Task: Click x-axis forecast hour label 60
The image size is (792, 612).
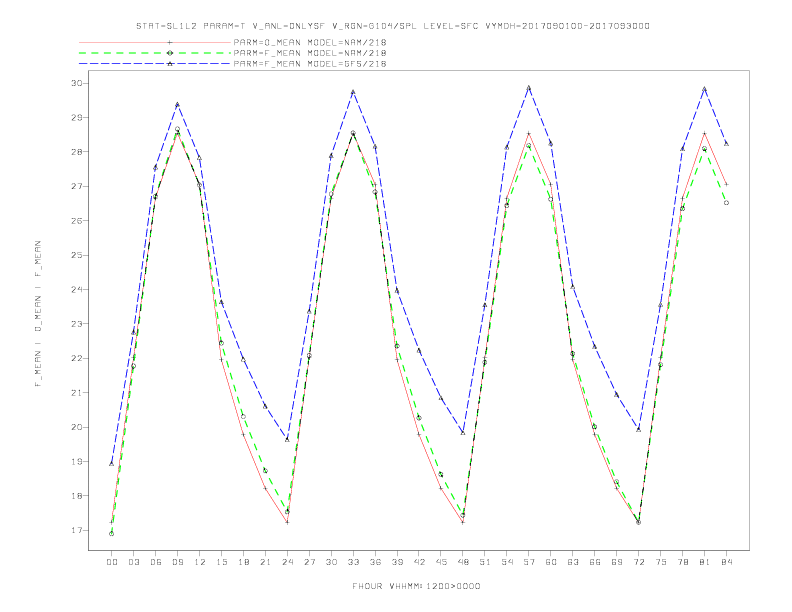Action: 551,562
